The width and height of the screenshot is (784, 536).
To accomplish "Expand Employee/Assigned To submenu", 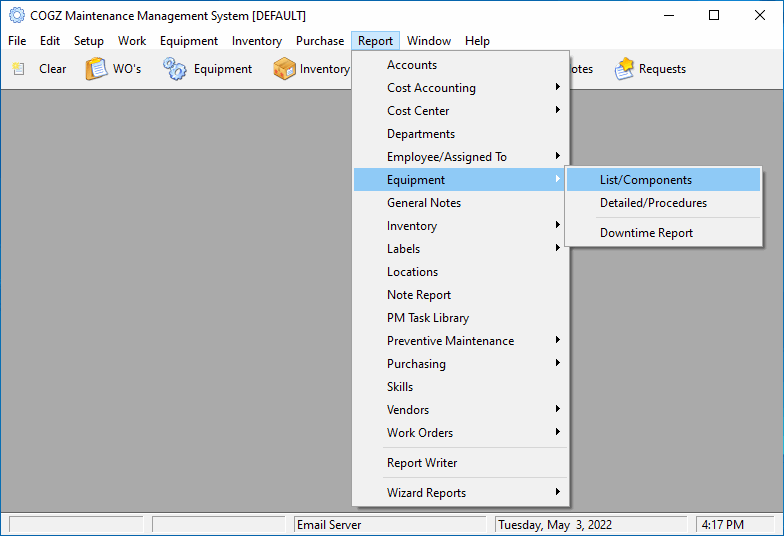I will 460,157.
